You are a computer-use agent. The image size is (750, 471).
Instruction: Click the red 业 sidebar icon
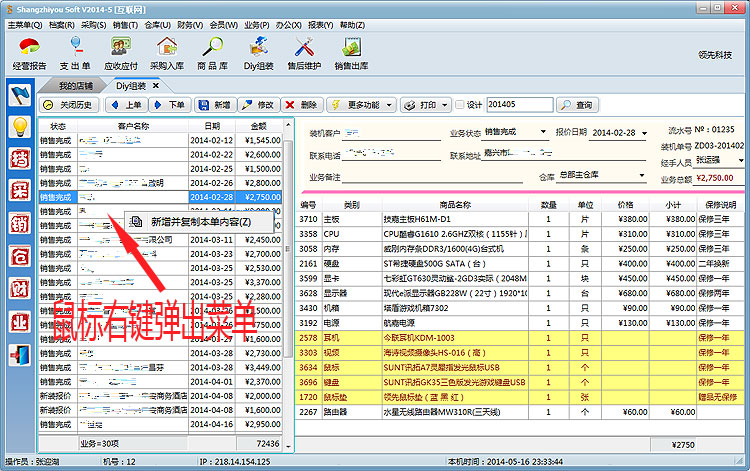(20, 322)
